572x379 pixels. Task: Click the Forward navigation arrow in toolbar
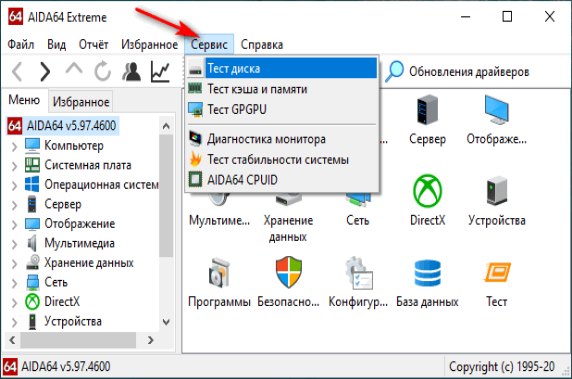(x=45, y=71)
